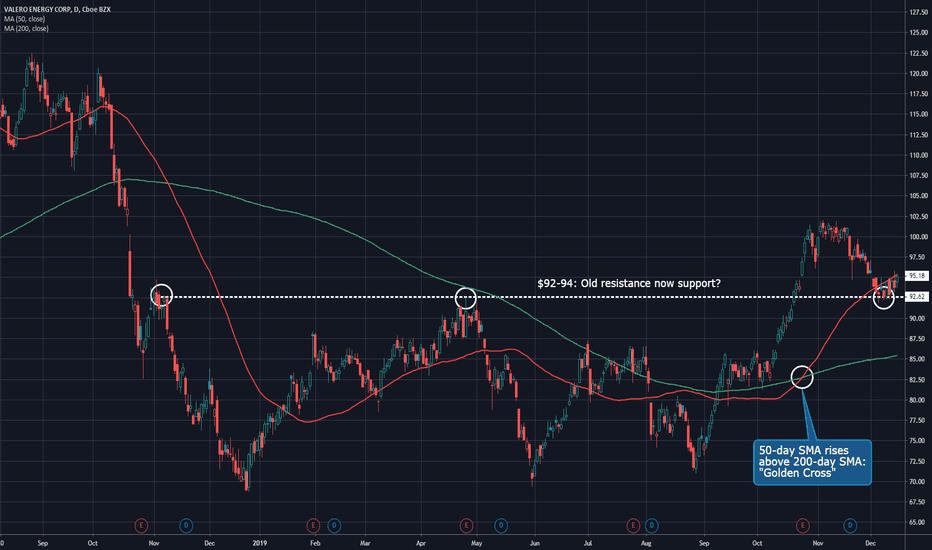This screenshot has height=550, width=932.
Task: Click the 75.00 price axis label
Action: click(918, 441)
